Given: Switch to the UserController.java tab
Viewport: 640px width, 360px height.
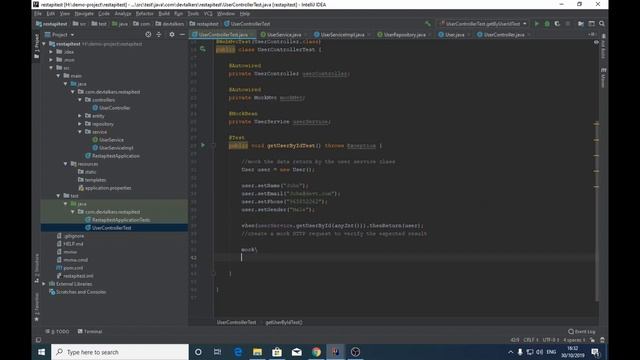Looking at the screenshot, I should pos(504,35).
